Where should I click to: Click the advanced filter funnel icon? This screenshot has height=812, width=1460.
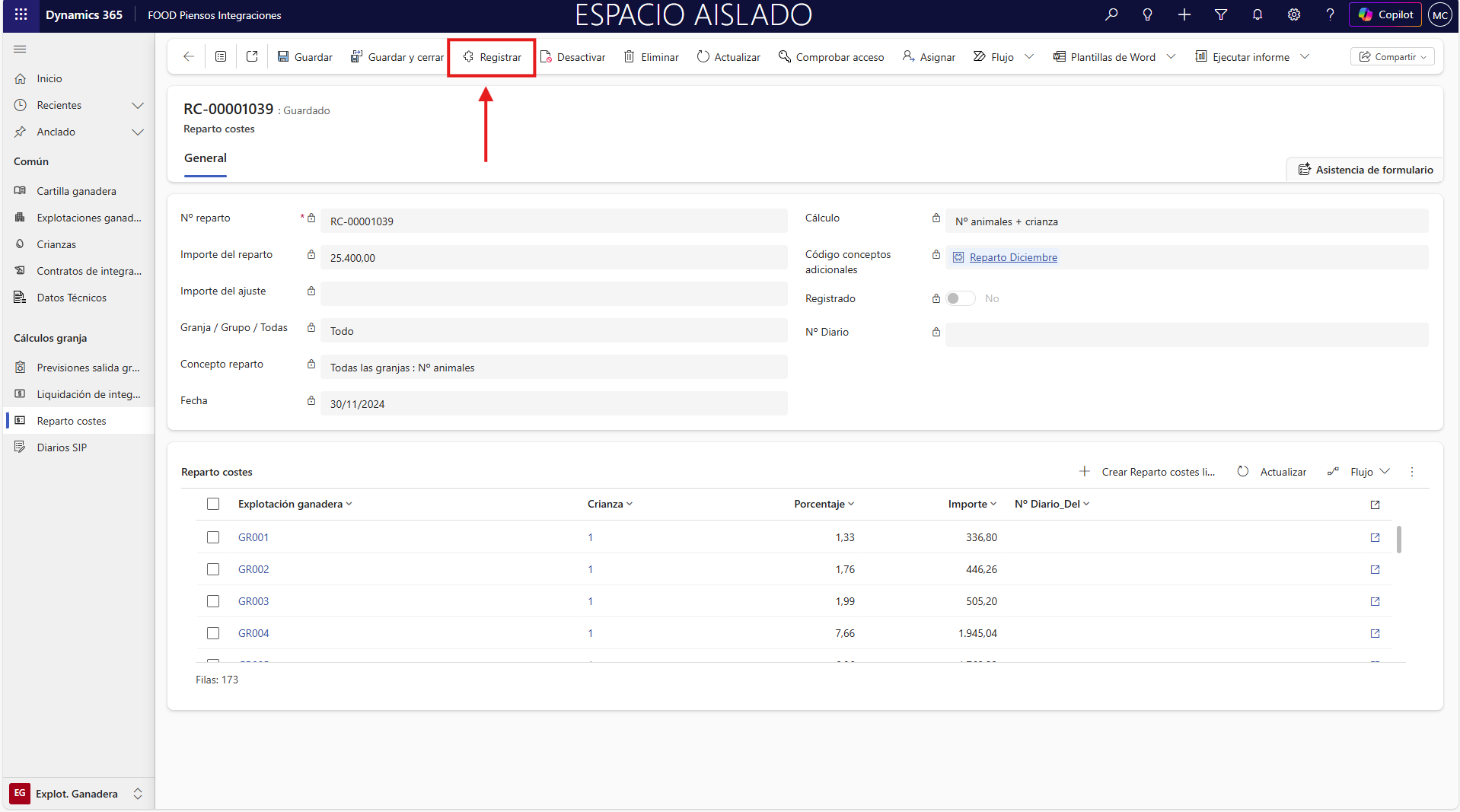(1220, 14)
